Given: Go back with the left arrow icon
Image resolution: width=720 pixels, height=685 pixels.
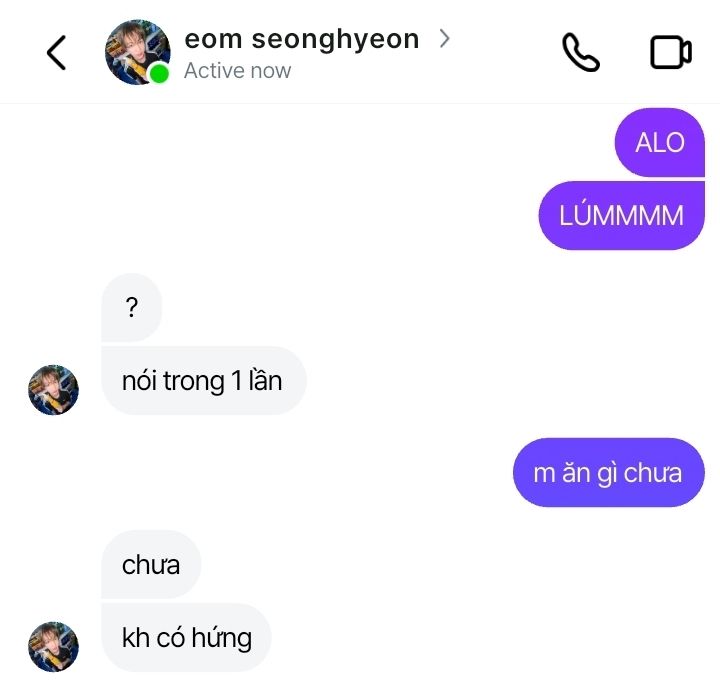Looking at the screenshot, I should tap(56, 52).
